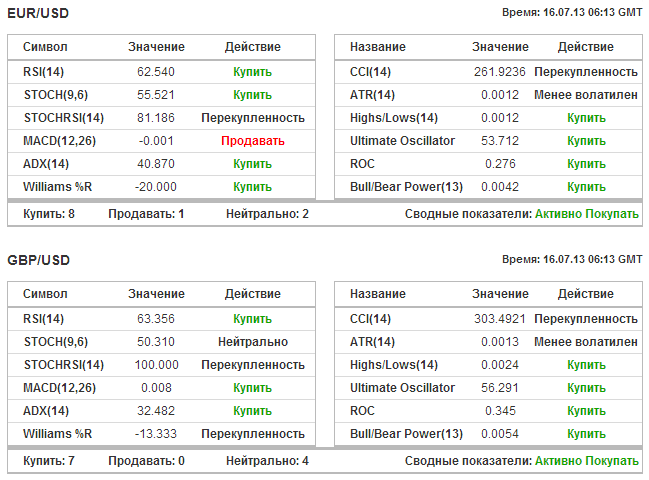649x480 pixels.
Task: Click the CCI value 303.4921
Action: point(497,319)
